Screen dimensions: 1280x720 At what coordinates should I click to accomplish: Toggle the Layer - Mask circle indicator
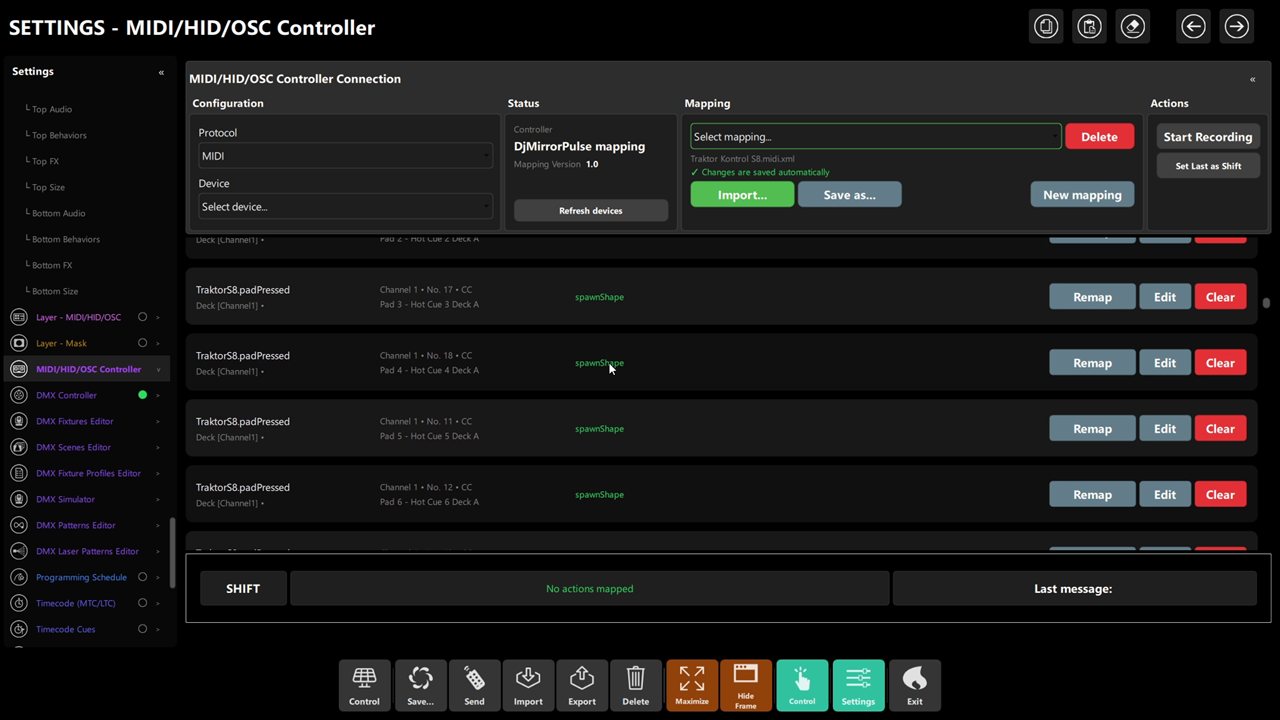pos(142,343)
